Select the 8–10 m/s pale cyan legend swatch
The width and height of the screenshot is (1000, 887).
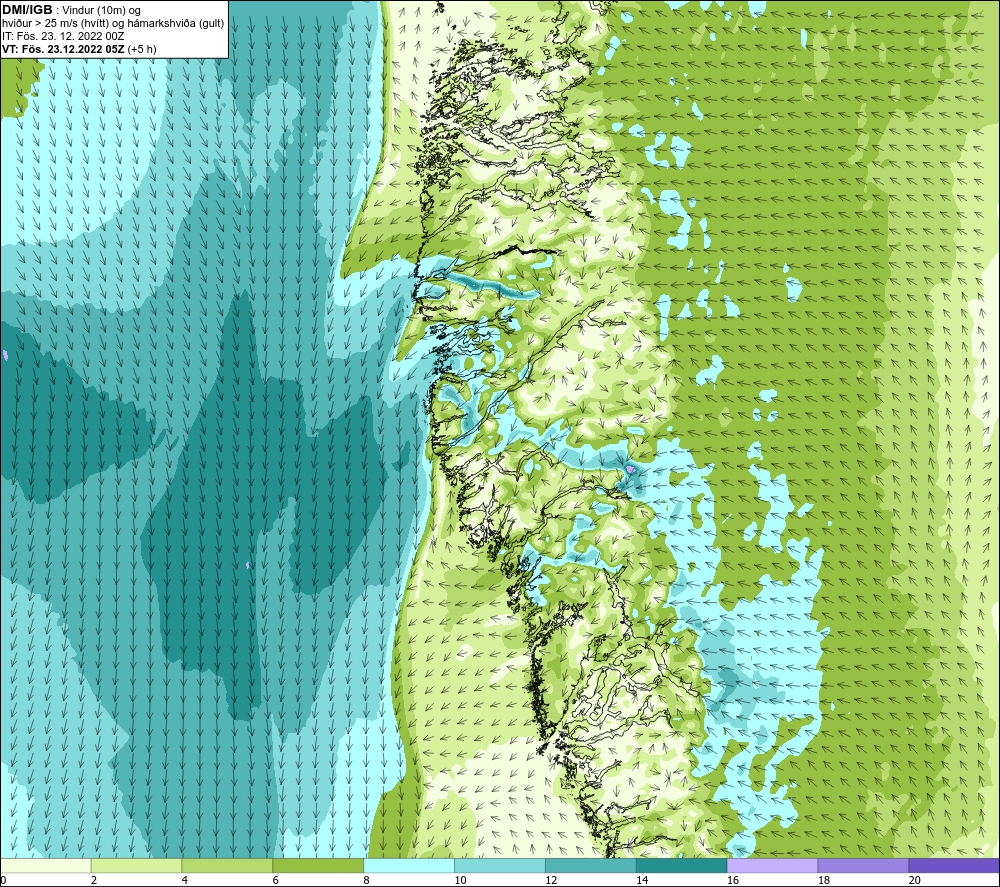409,866
